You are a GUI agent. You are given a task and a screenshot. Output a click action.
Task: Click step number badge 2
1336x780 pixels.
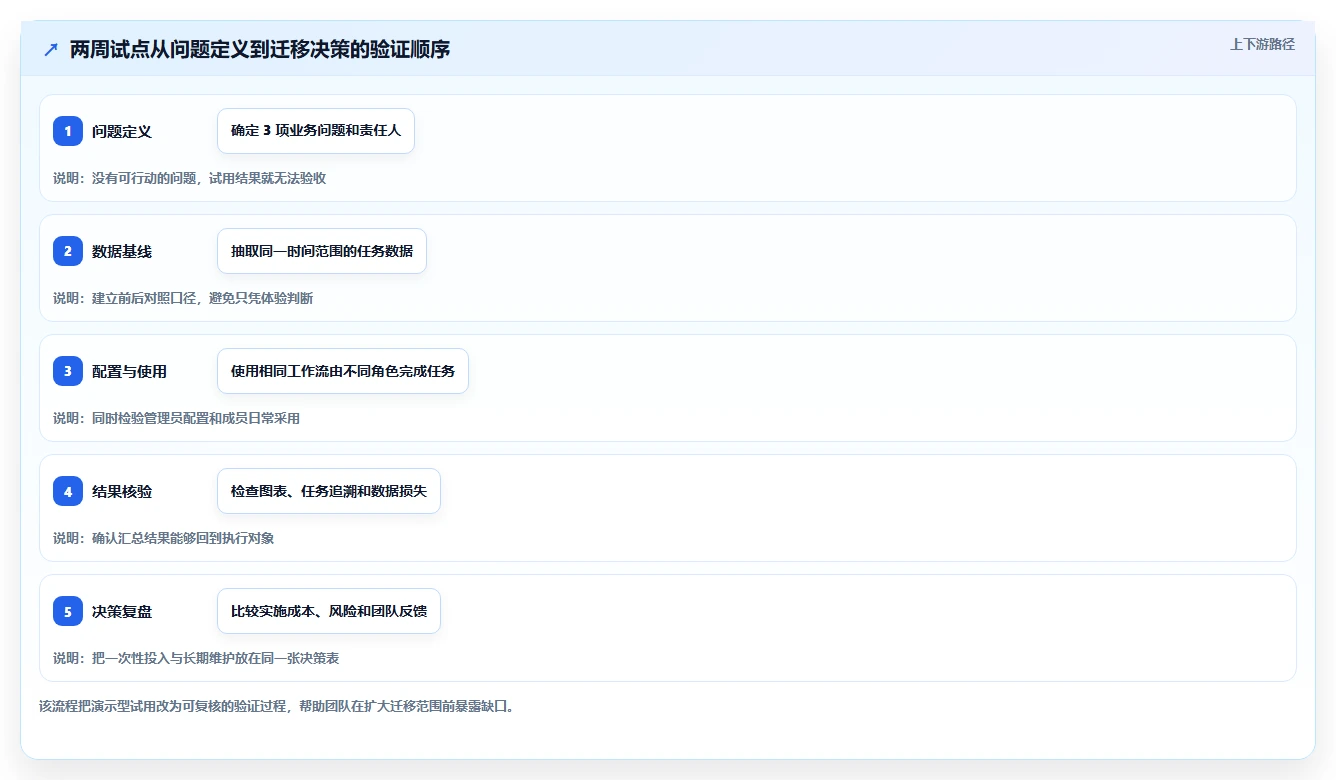[x=68, y=251]
